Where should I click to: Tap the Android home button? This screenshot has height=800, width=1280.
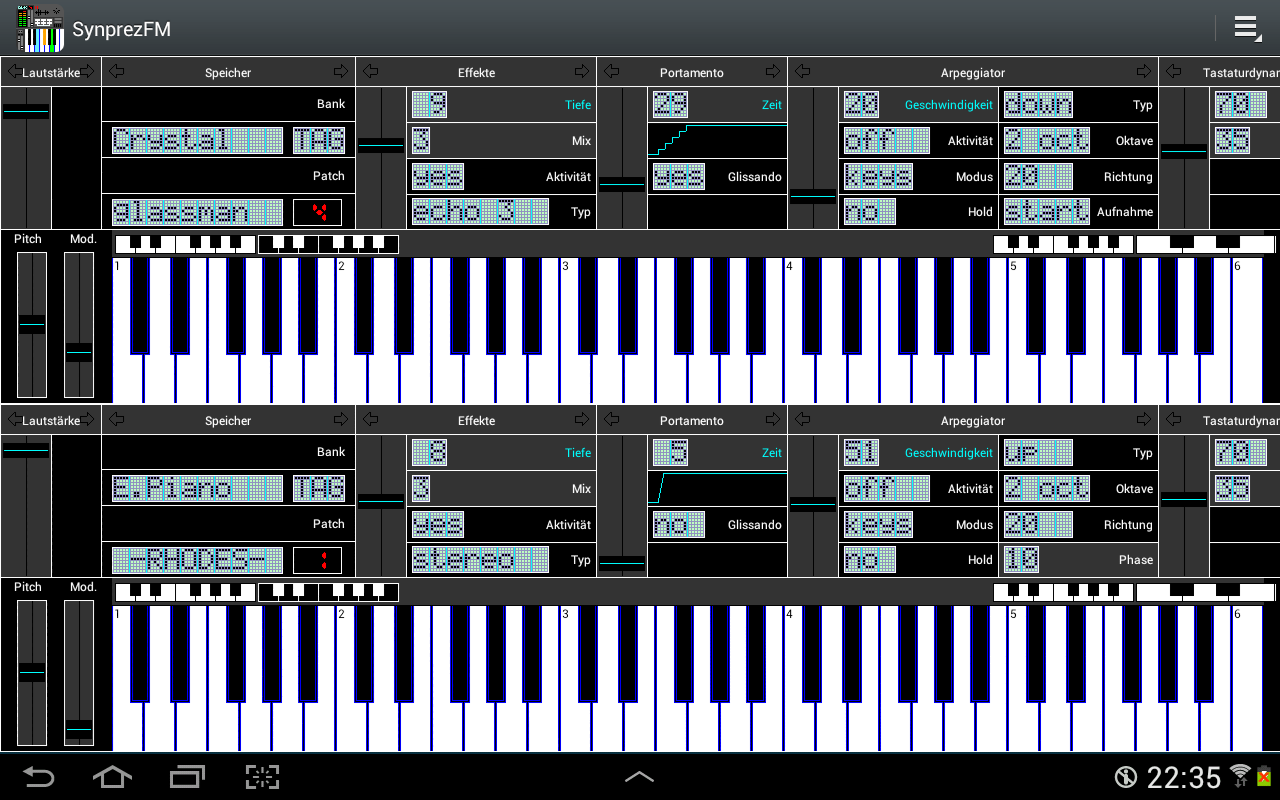(112, 776)
